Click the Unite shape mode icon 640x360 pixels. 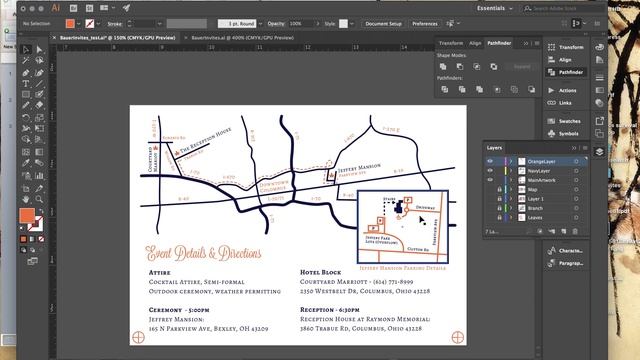pyautogui.click(x=443, y=67)
